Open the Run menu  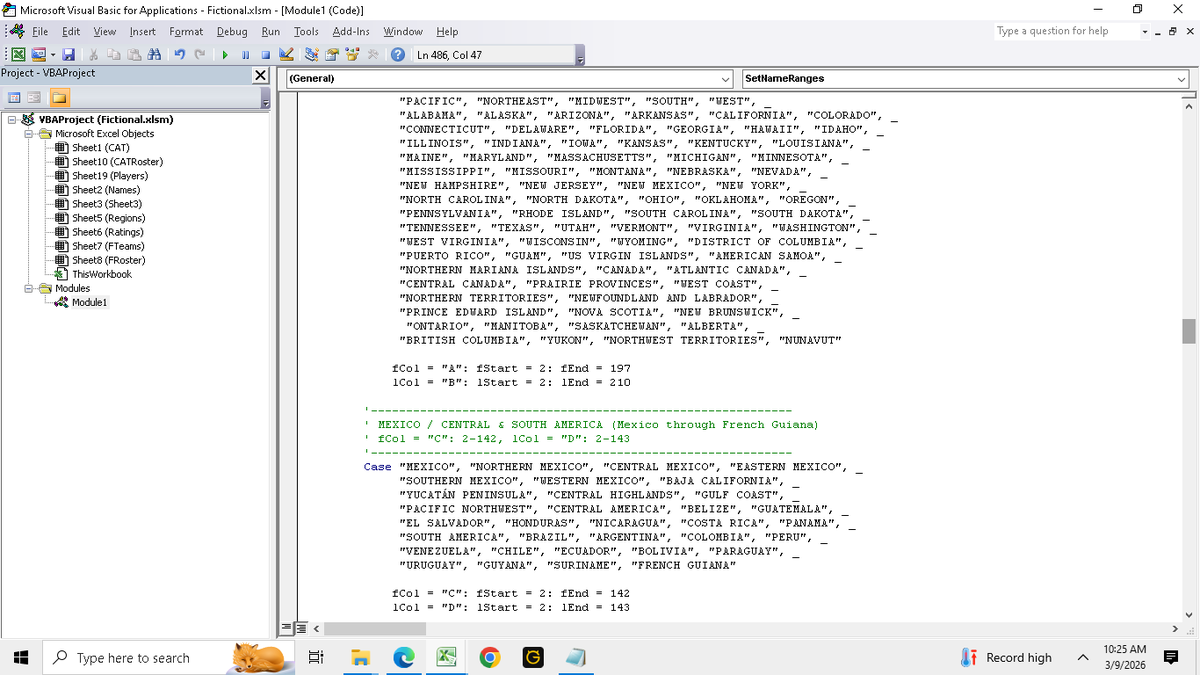pyautogui.click(x=270, y=32)
